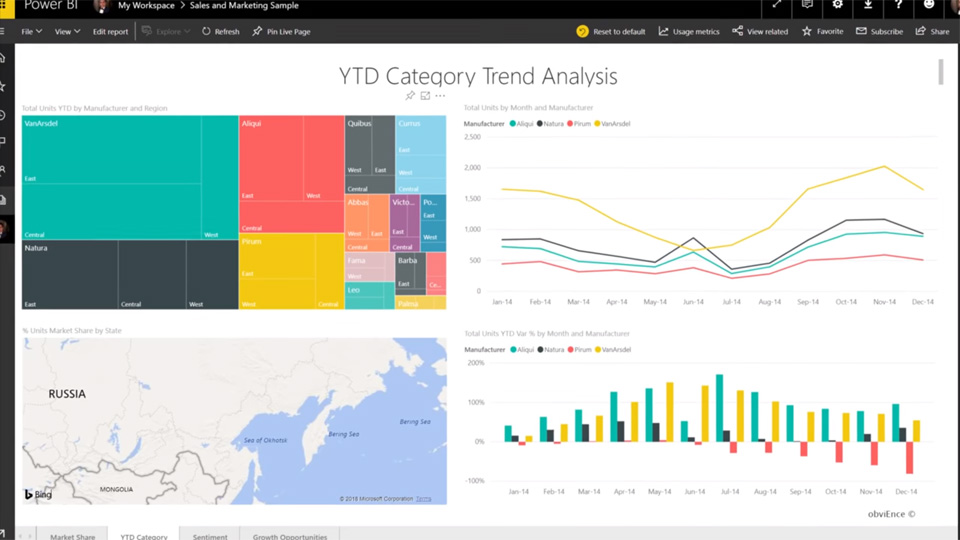Switch to Growth Opportunities tab
Image resolution: width=960 pixels, height=540 pixels.
pyautogui.click(x=290, y=536)
